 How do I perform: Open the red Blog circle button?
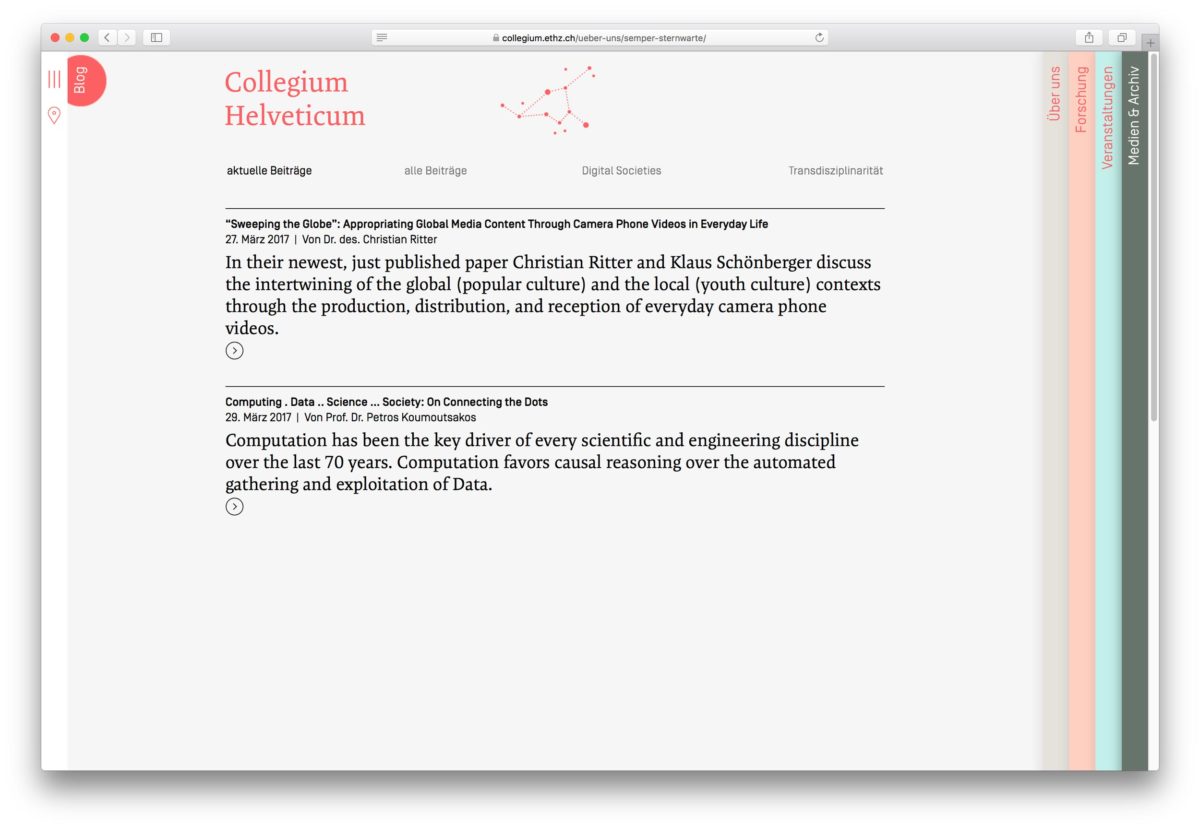(x=84, y=80)
